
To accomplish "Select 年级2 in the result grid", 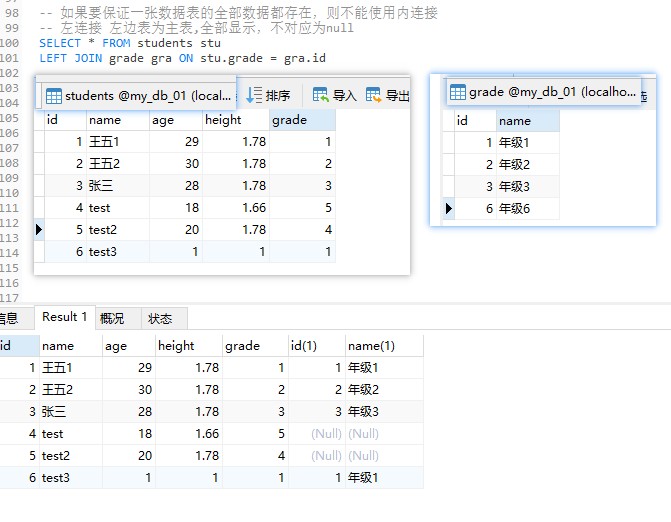I will 384,390.
